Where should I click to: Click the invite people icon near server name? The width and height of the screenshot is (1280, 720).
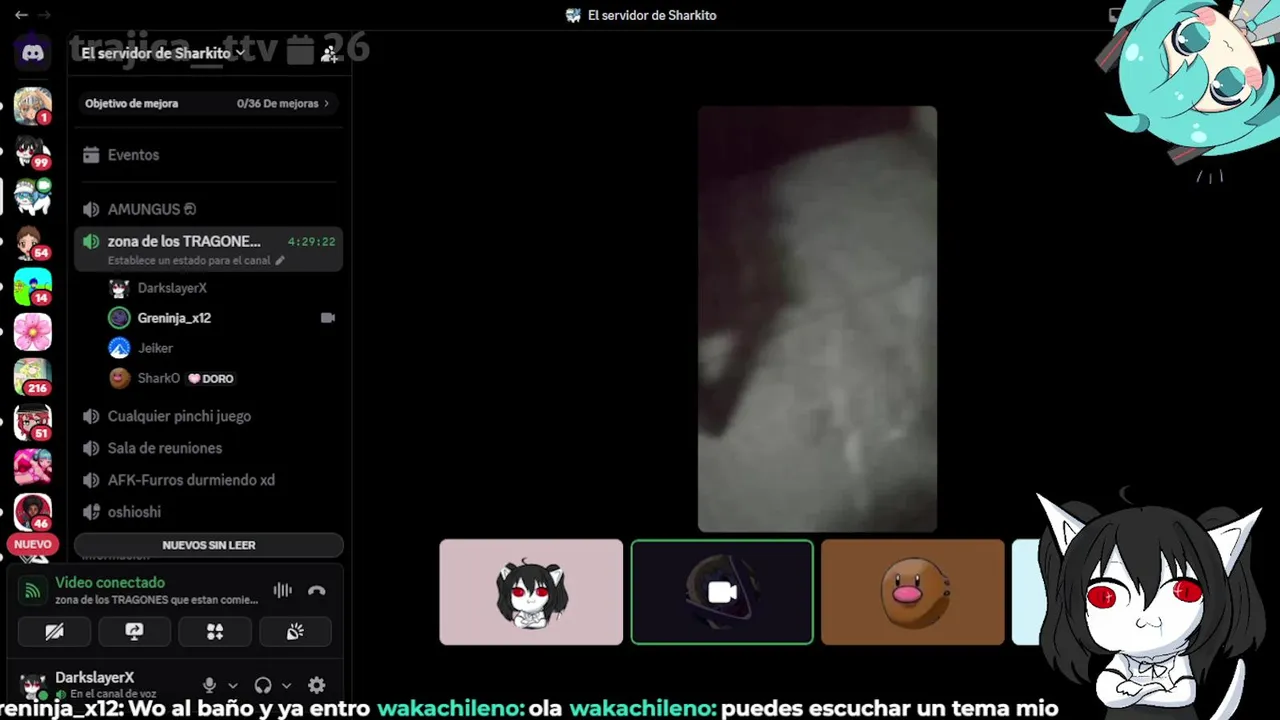coord(329,53)
